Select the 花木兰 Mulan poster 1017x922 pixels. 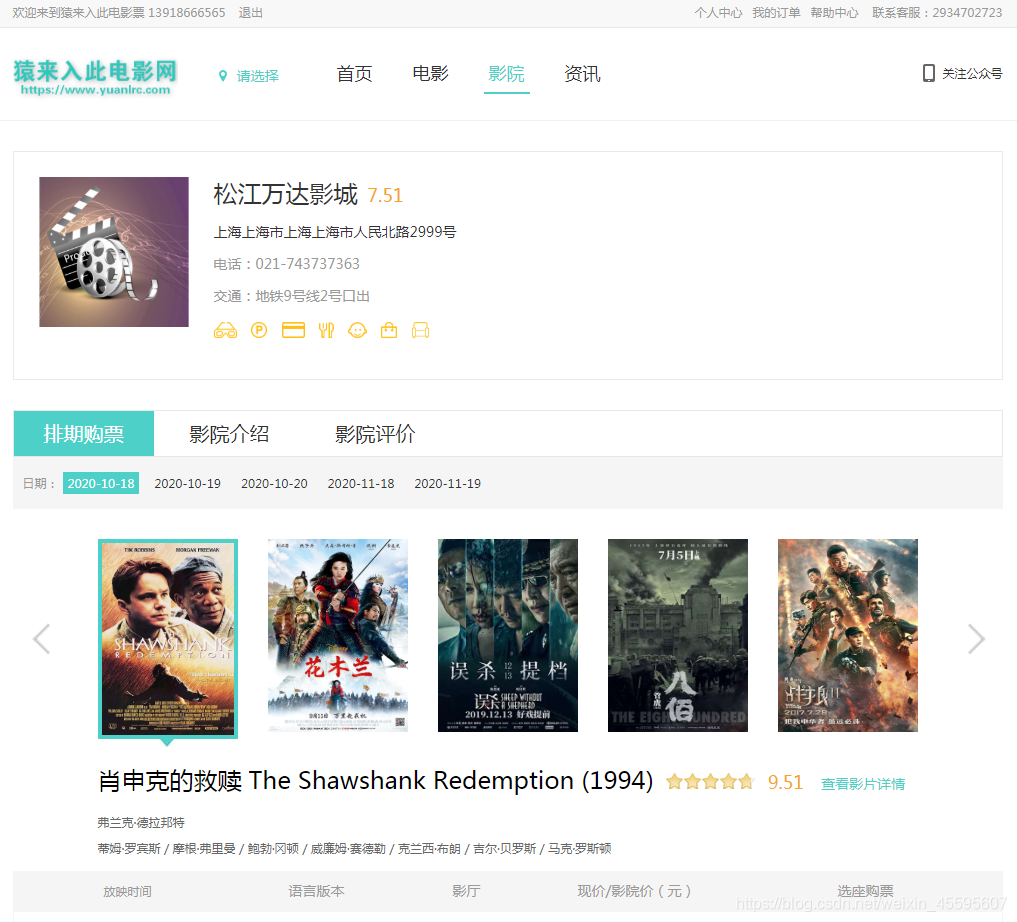click(x=338, y=635)
